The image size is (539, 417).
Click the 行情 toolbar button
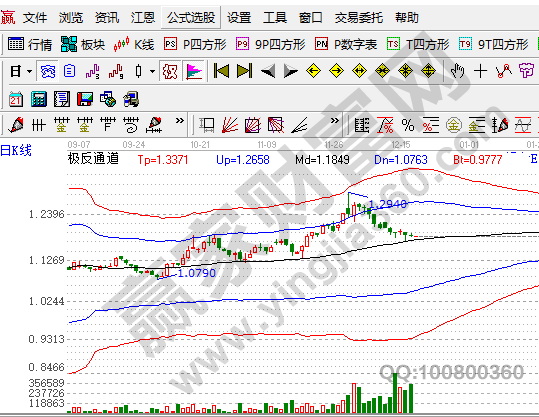pos(30,44)
